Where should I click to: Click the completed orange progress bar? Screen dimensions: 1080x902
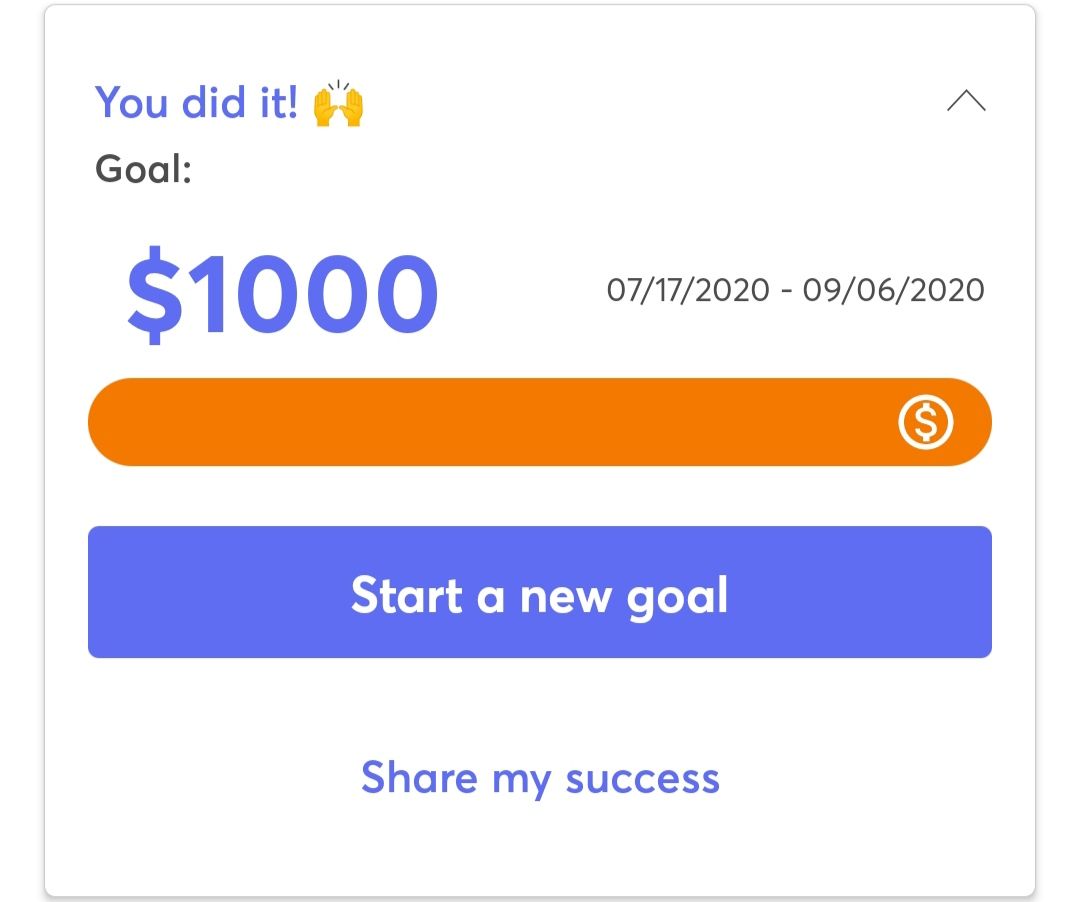500,422
